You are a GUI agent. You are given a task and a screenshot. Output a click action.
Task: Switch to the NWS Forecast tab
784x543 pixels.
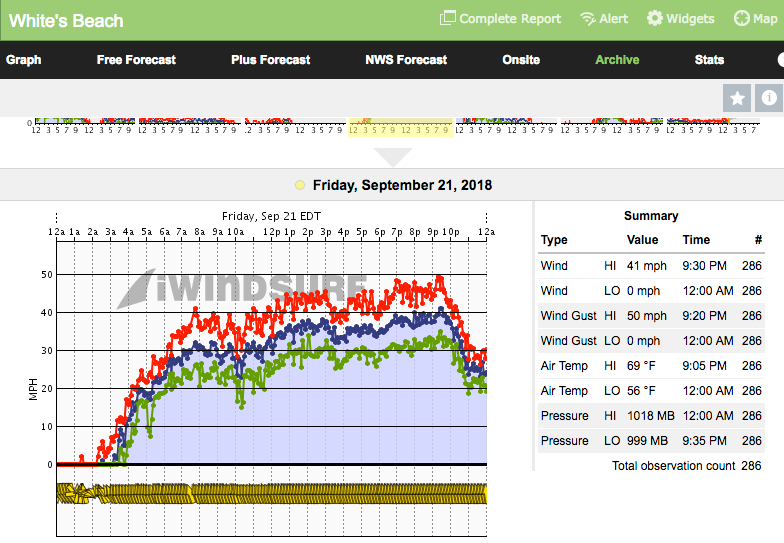pos(406,60)
